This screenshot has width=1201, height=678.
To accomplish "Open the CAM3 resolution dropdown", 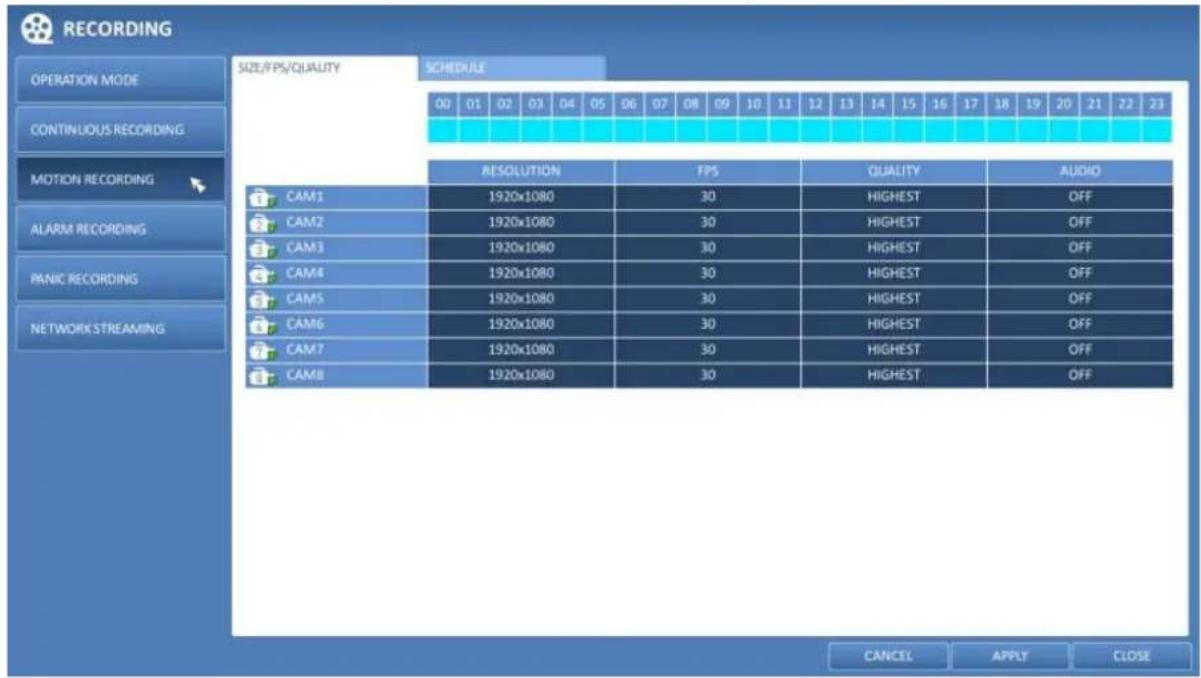I will (521, 248).
